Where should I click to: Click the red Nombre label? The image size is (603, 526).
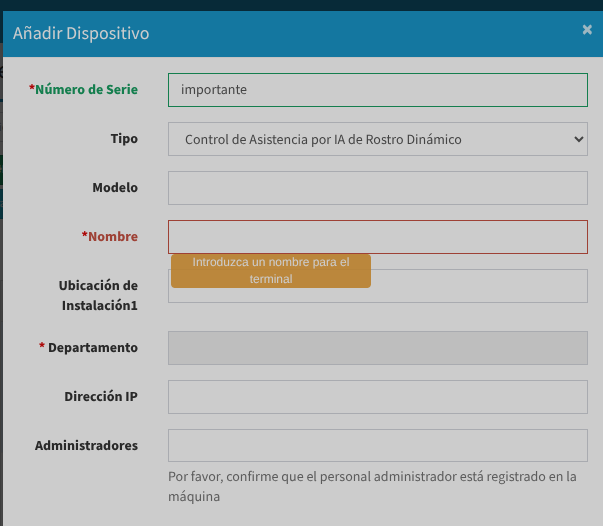click(x=112, y=237)
